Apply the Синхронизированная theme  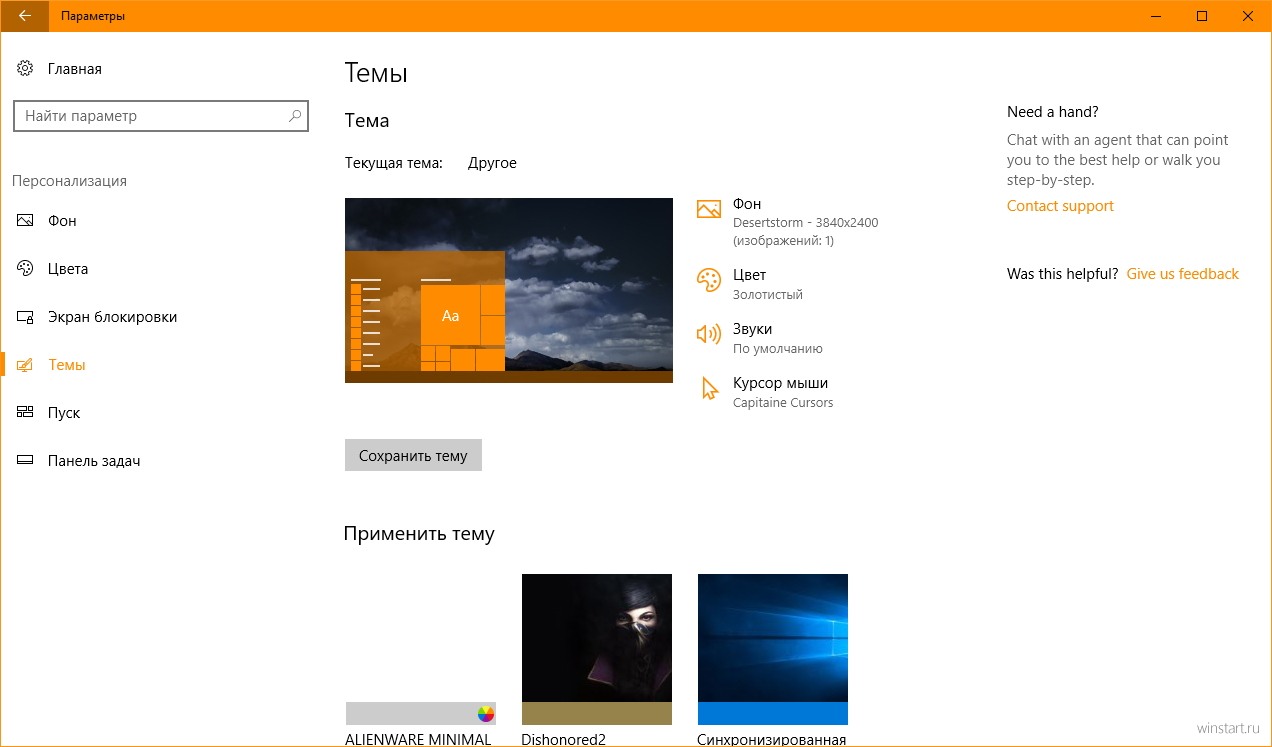tap(773, 660)
